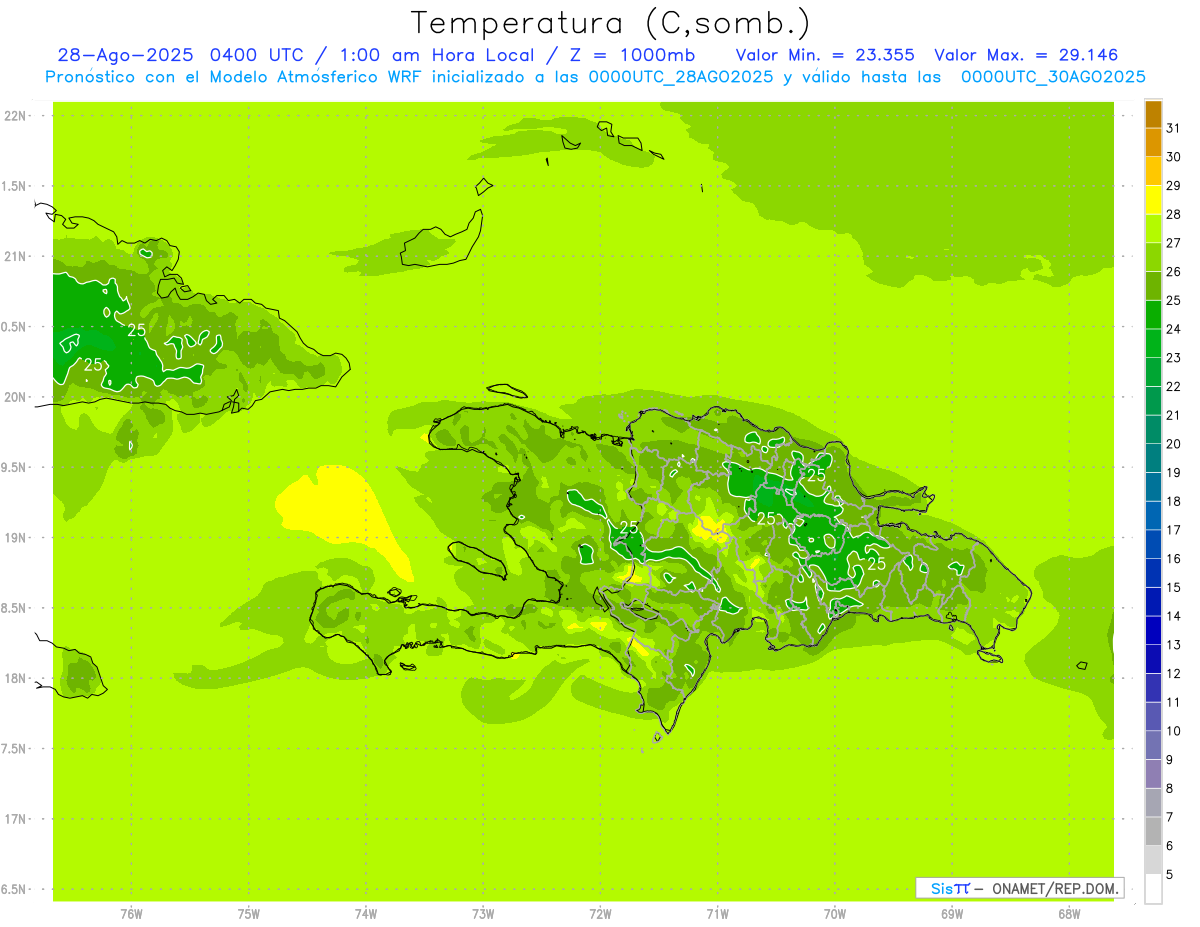Click the color scale label '31'

(1174, 128)
